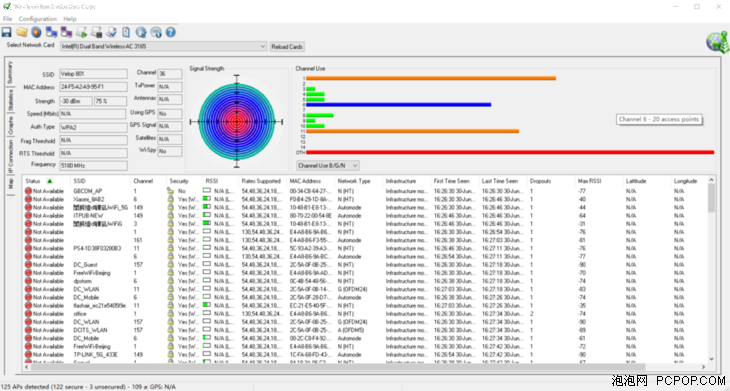The width and height of the screenshot is (730, 391).
Task: Click the blue channel 6 usage bar
Action: pyautogui.click(x=399, y=105)
